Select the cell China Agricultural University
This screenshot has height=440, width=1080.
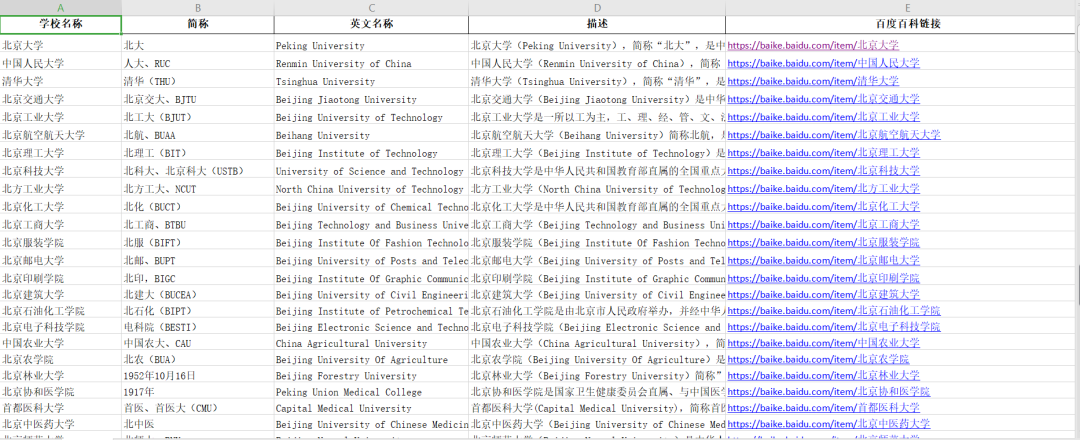[371, 343]
